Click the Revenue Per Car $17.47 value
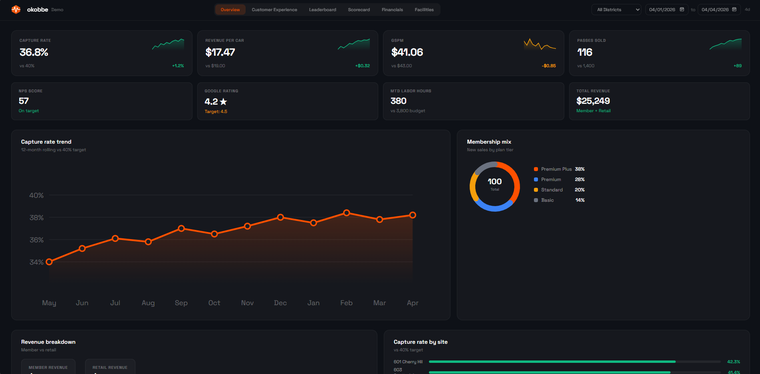Viewport: 760px width, 374px height. click(x=221, y=53)
